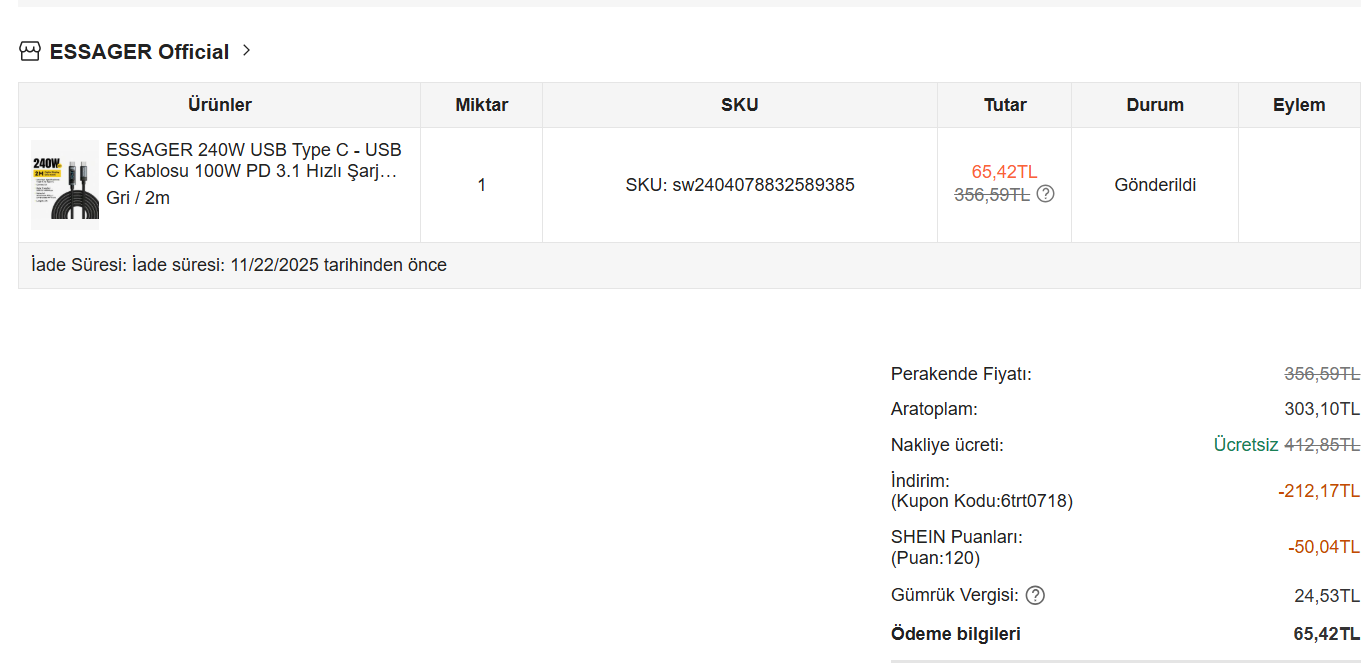Click the SHEIN Puanları discount line
The height and width of the screenshot is (671, 1371).
click(x=956, y=537)
